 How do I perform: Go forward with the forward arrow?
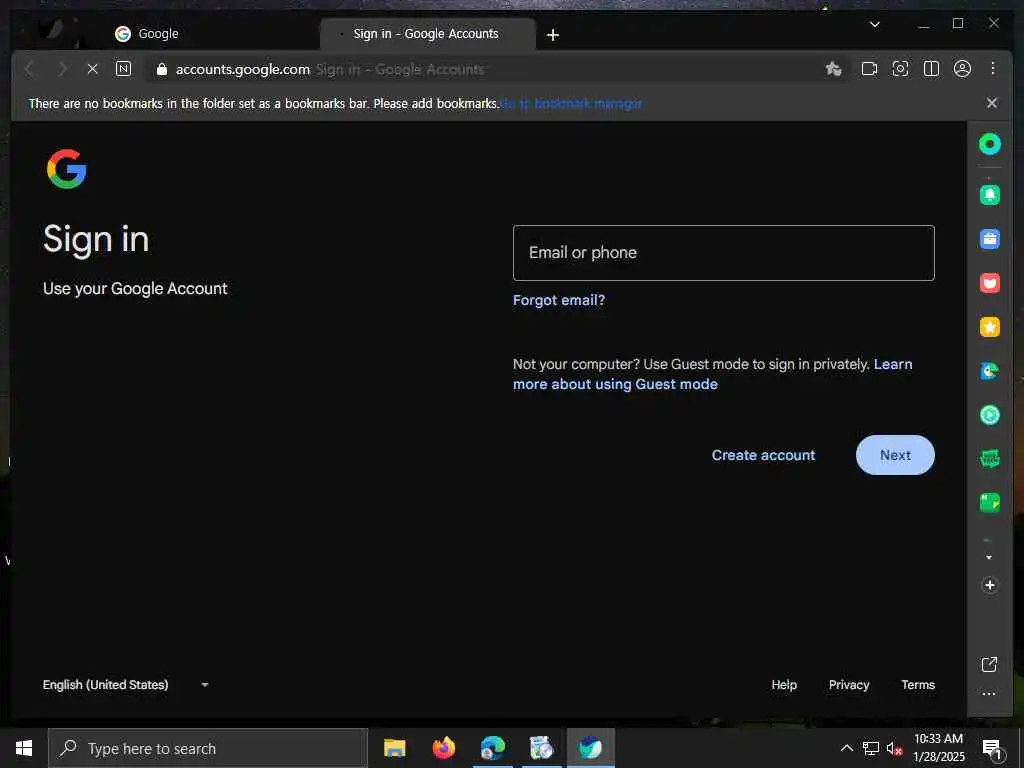[x=62, y=69]
